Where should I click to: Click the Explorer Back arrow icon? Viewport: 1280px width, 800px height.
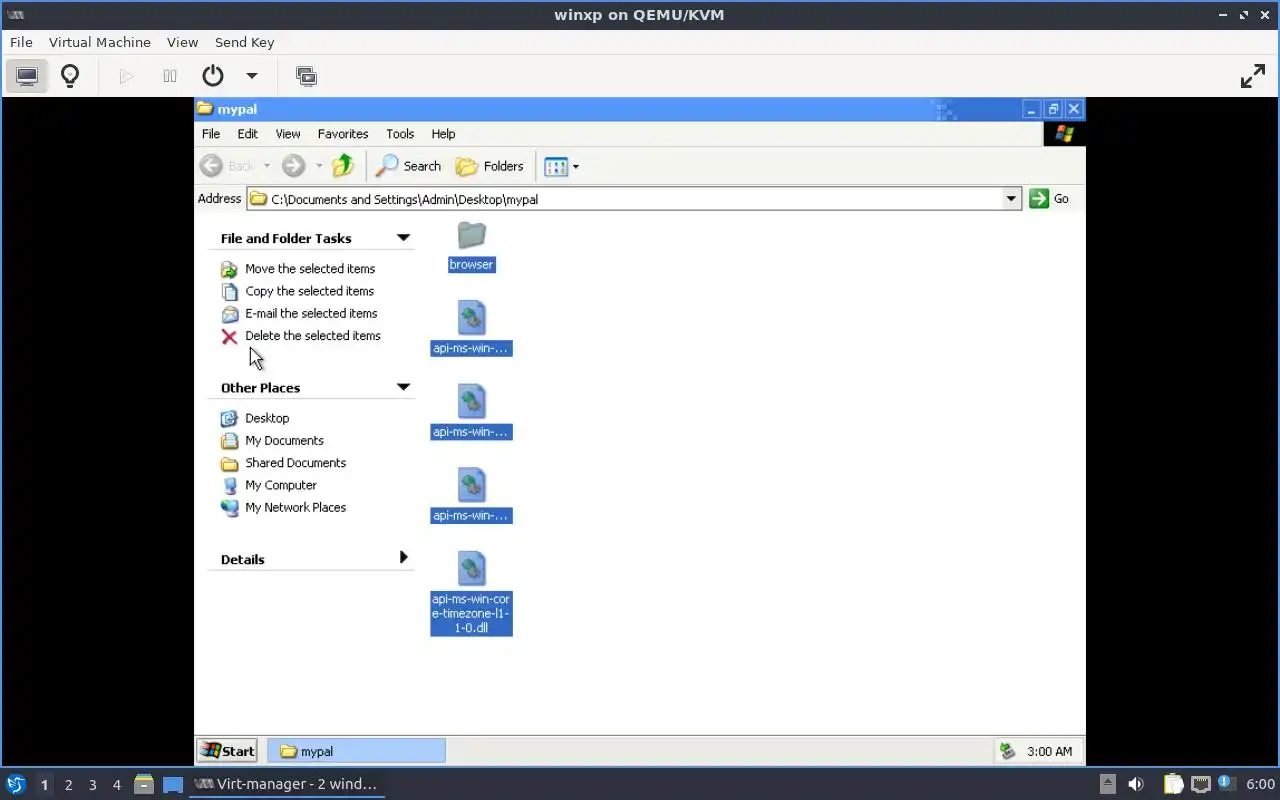point(211,166)
